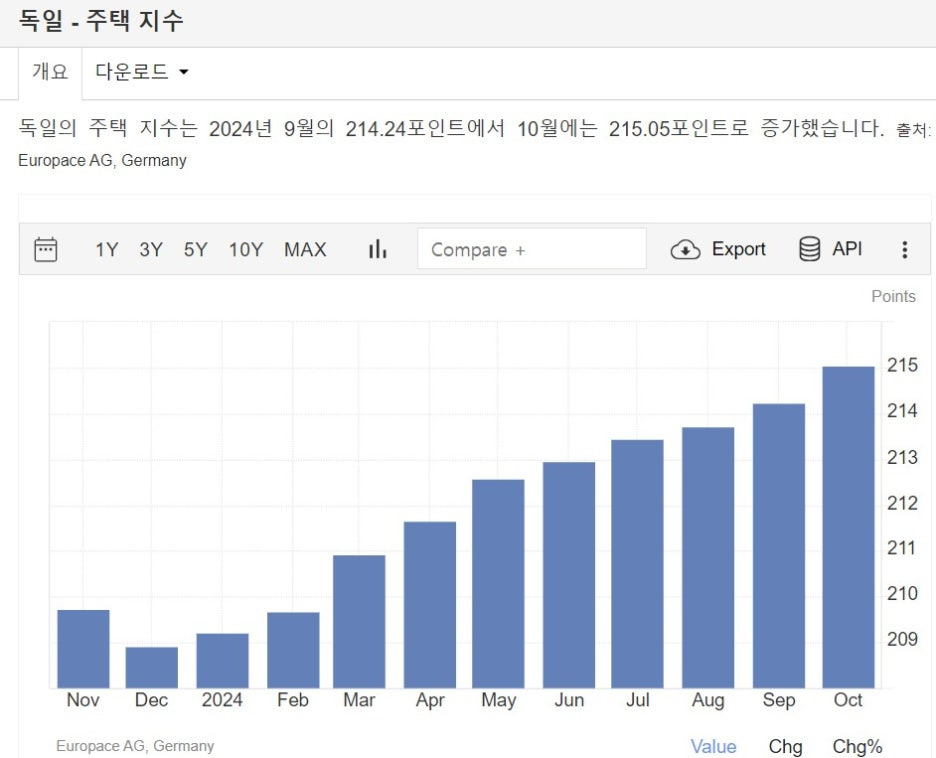Viewport: 936px width, 758px height.
Task: Click the API database icon
Action: point(809,249)
